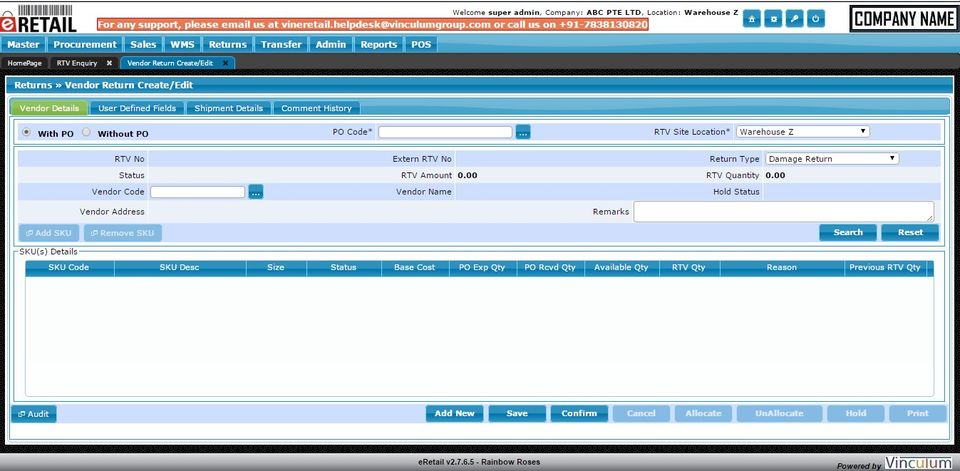Switch to User Defined Fields tab
The height and width of the screenshot is (471, 960).
point(137,108)
